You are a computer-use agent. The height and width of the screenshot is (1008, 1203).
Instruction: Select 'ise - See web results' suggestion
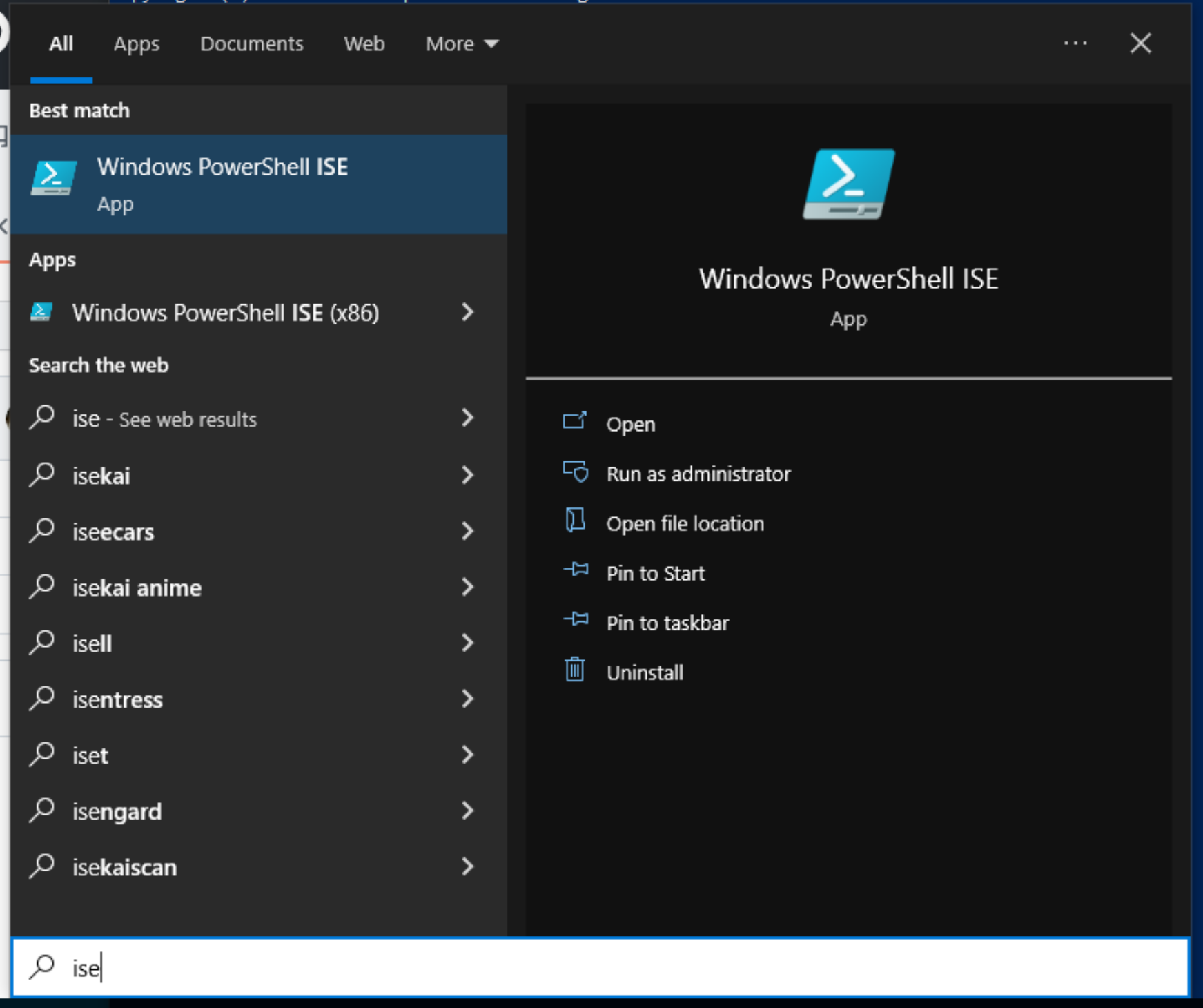pos(259,418)
